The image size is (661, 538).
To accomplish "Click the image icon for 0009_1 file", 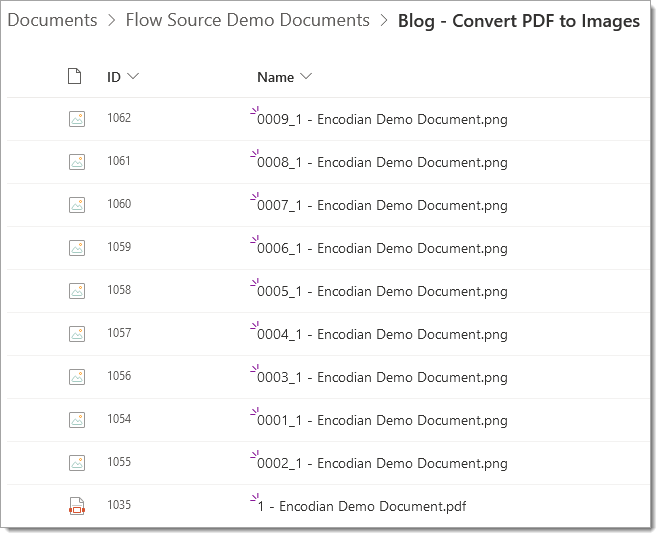I will tap(77, 119).
